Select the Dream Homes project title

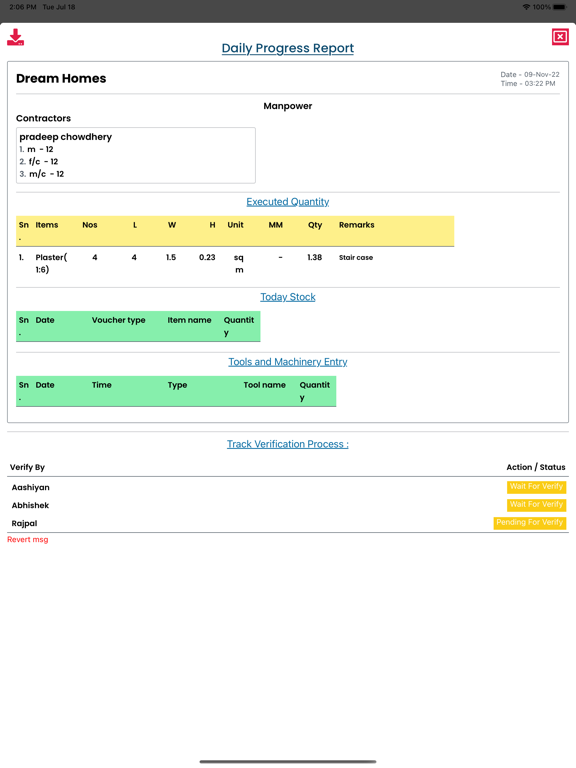pyautogui.click(x=61, y=78)
